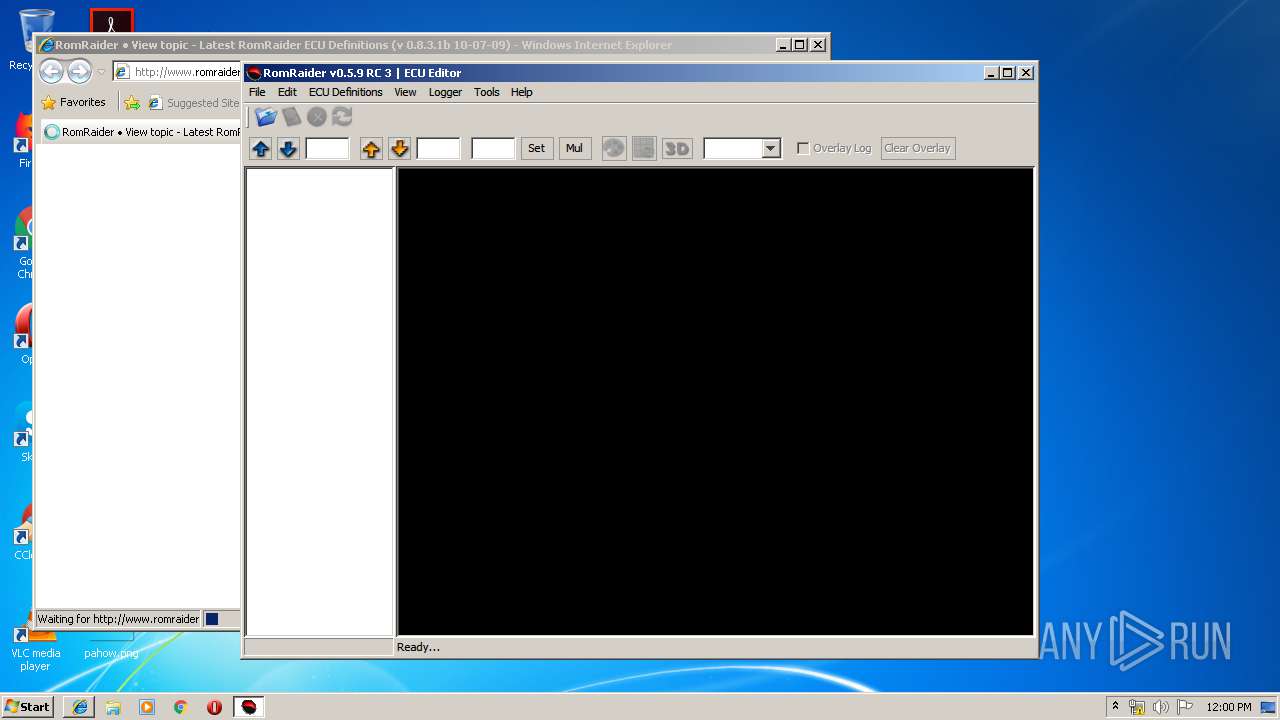Screen dimensions: 1280x720
Task: Click the blue up arrow increment icon
Action: 261,148
